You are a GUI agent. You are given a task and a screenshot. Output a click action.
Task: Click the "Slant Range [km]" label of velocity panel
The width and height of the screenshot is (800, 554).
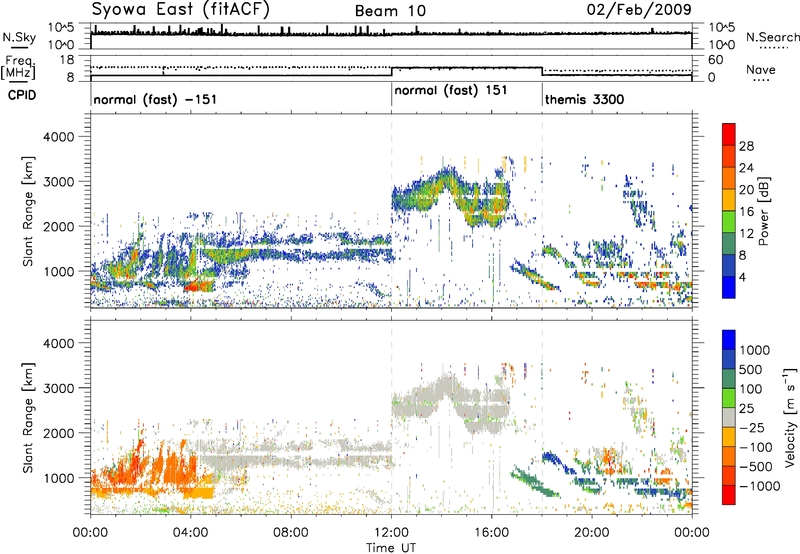click(x=28, y=417)
